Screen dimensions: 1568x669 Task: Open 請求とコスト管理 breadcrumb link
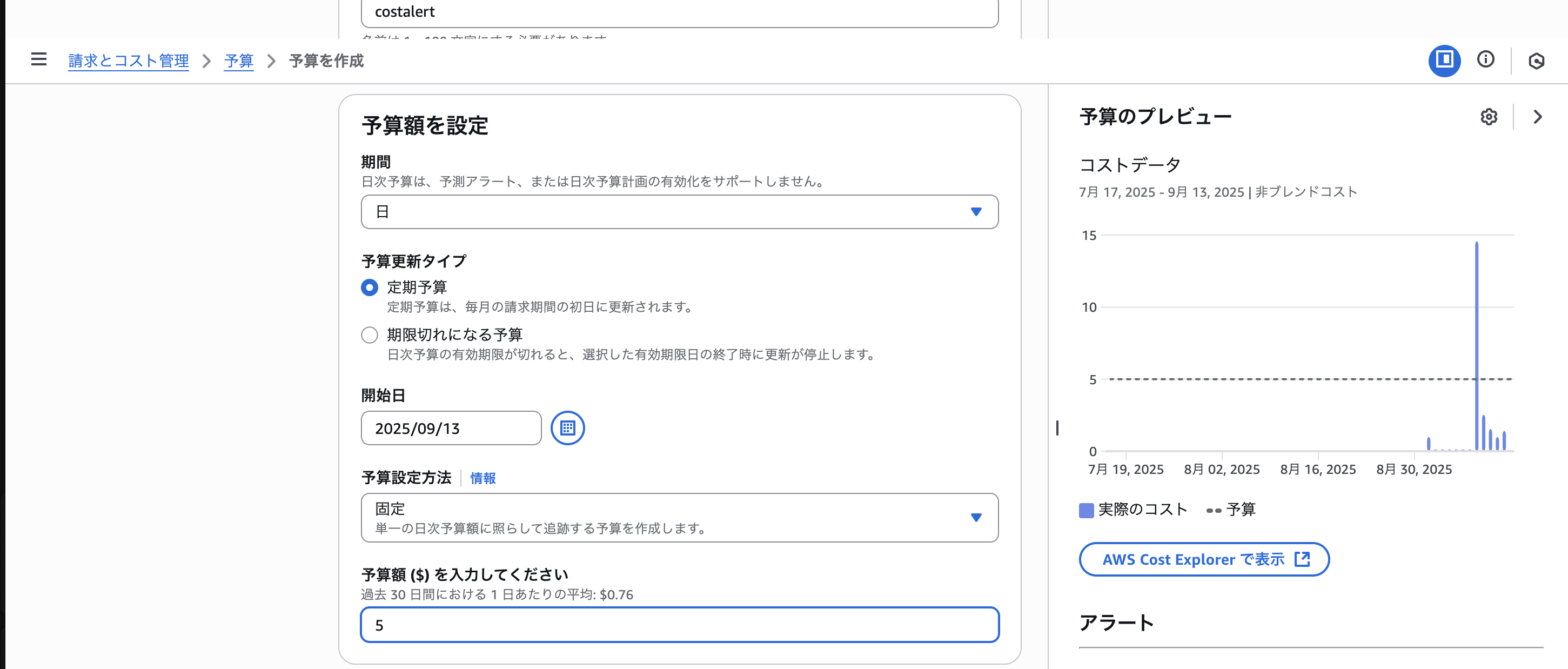[128, 61]
